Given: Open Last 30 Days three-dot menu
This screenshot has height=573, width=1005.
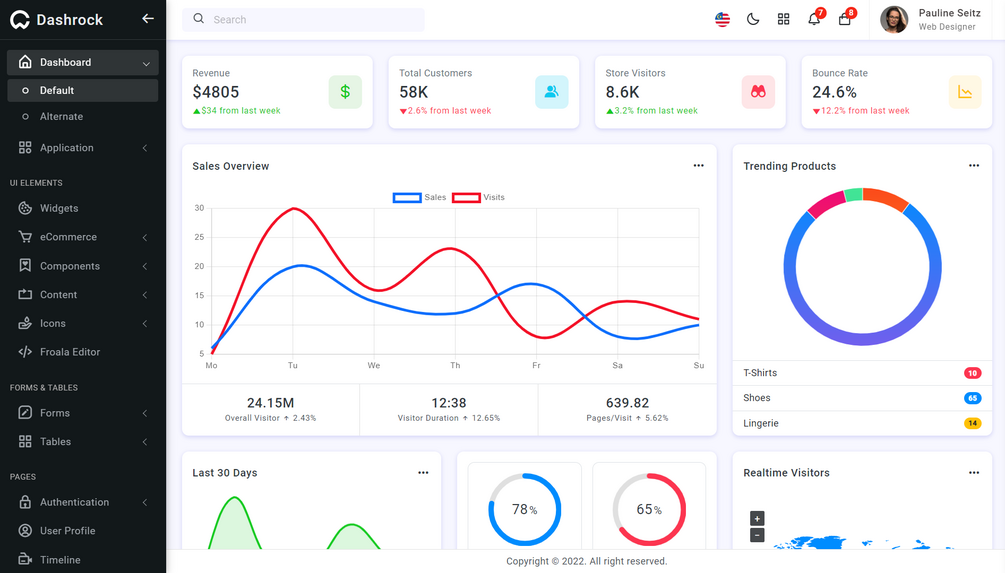Looking at the screenshot, I should (x=423, y=472).
